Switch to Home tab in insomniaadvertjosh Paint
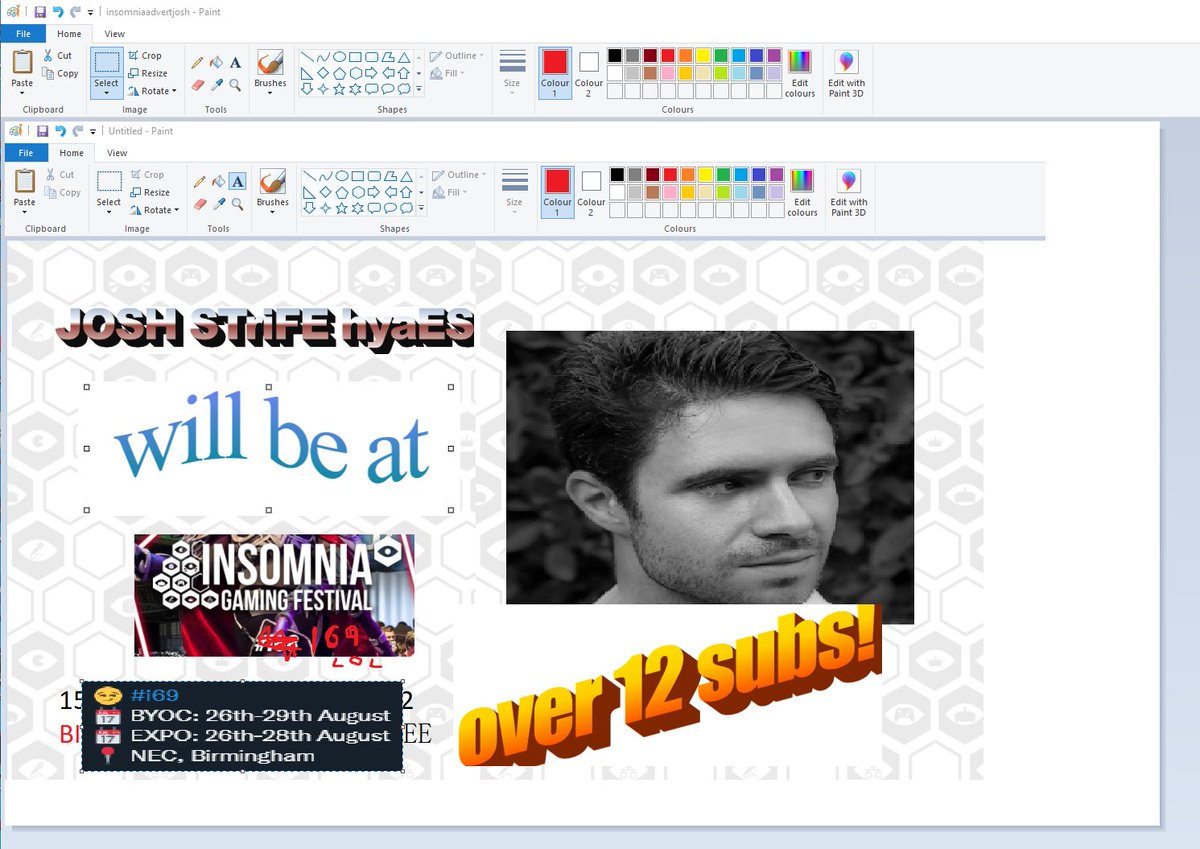This screenshot has width=1200, height=849. 69,34
